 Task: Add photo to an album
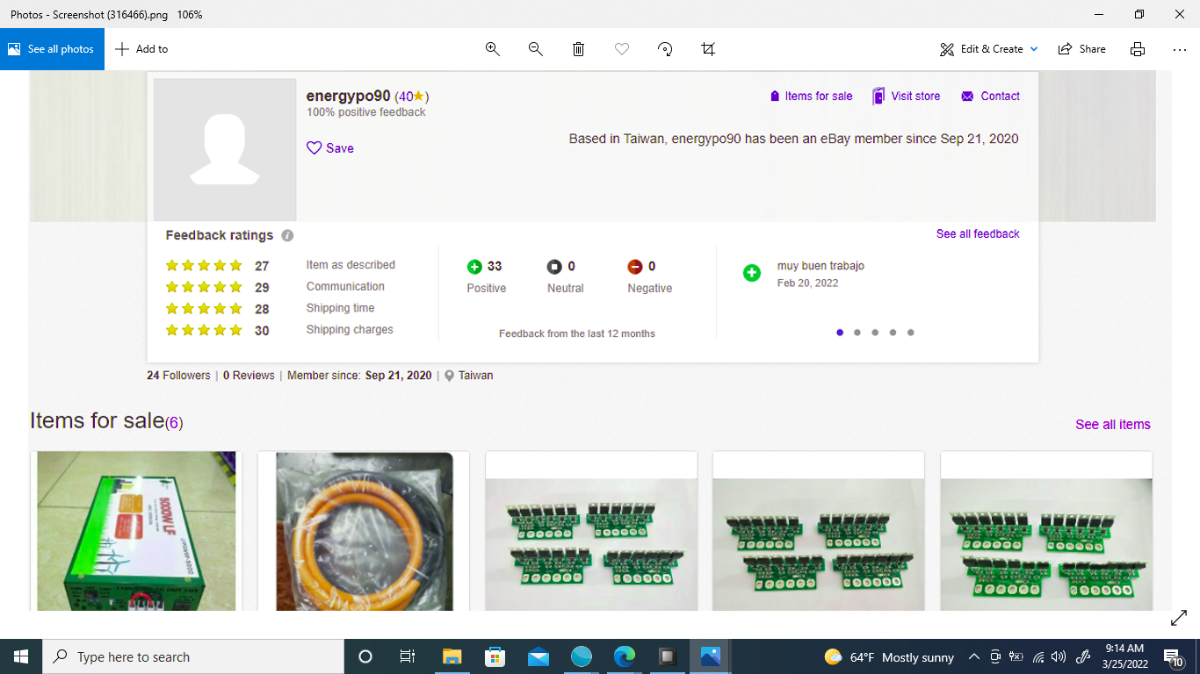pos(142,49)
